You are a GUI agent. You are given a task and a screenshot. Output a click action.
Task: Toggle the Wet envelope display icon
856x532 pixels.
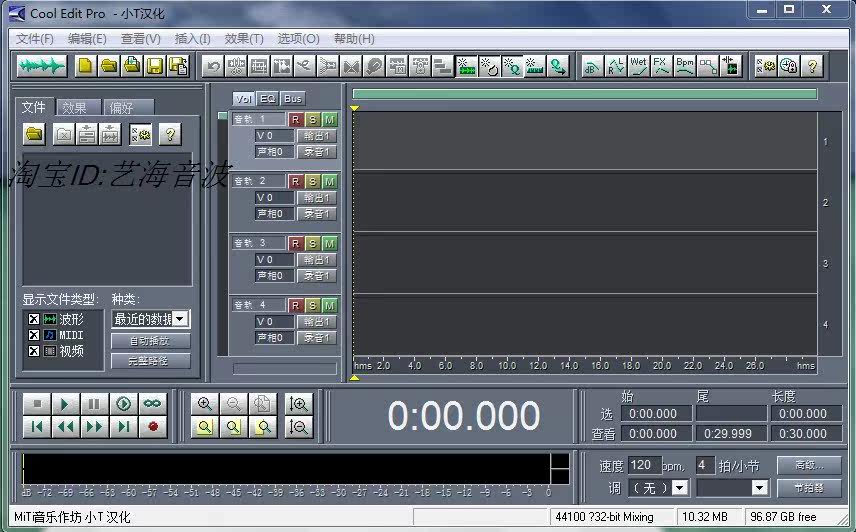coord(638,67)
